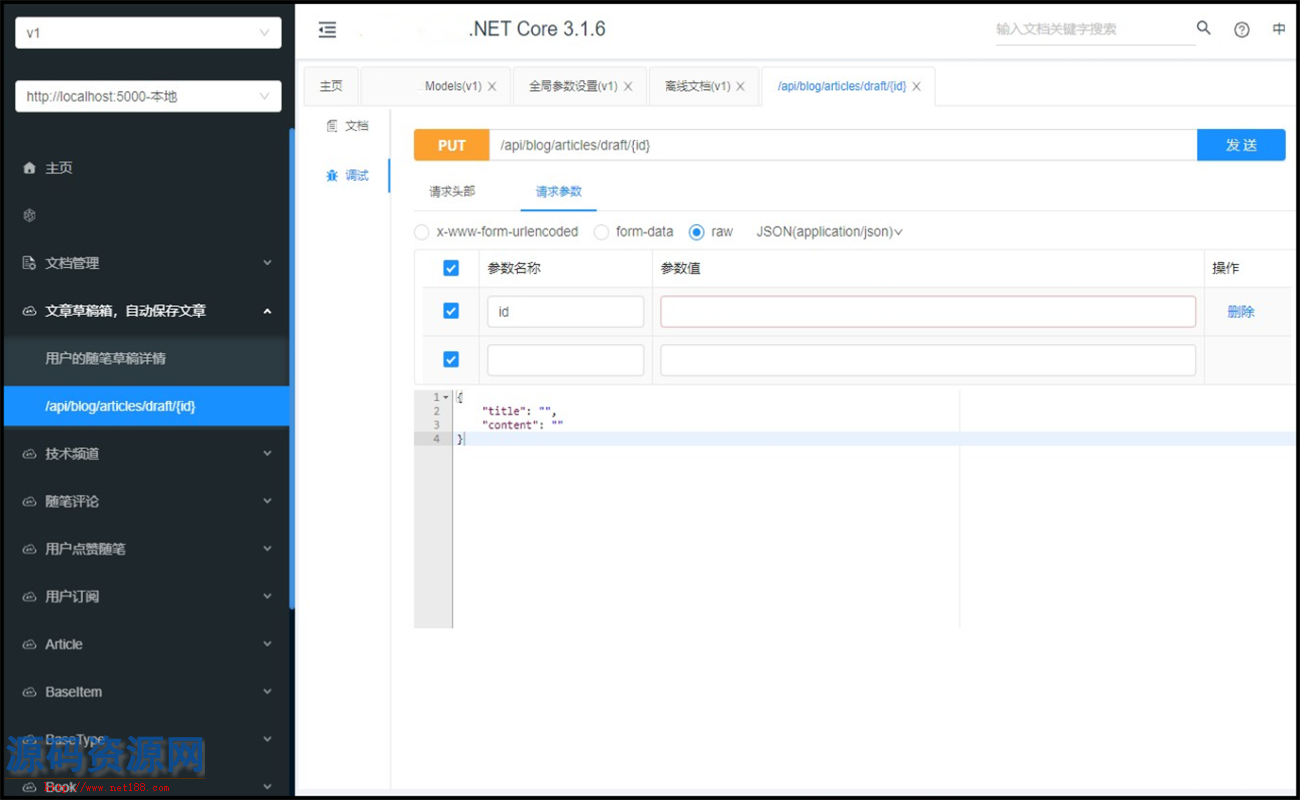Fold the JSON code at line 1

click(x=446, y=398)
